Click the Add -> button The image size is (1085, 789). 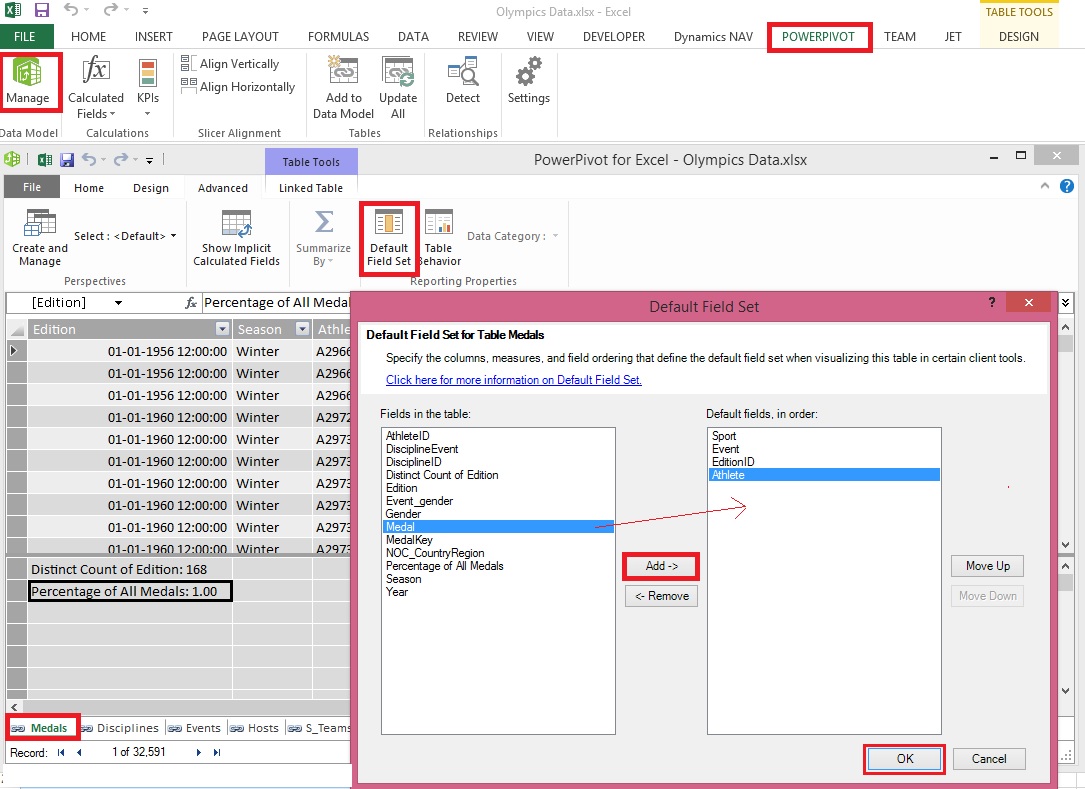(660, 566)
